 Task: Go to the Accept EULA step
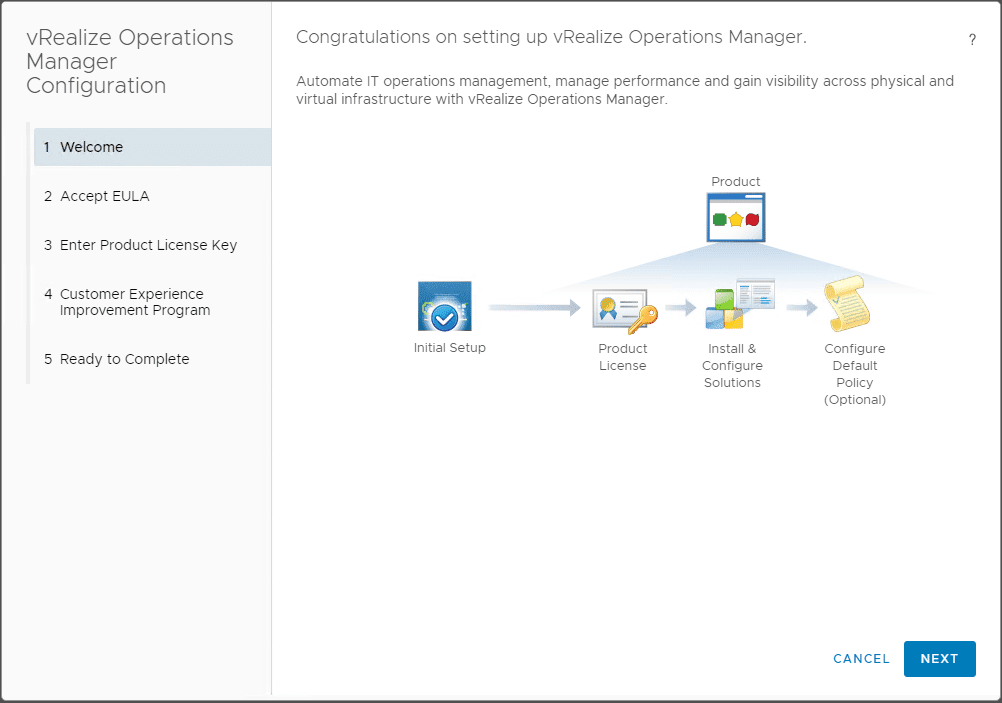pos(104,196)
